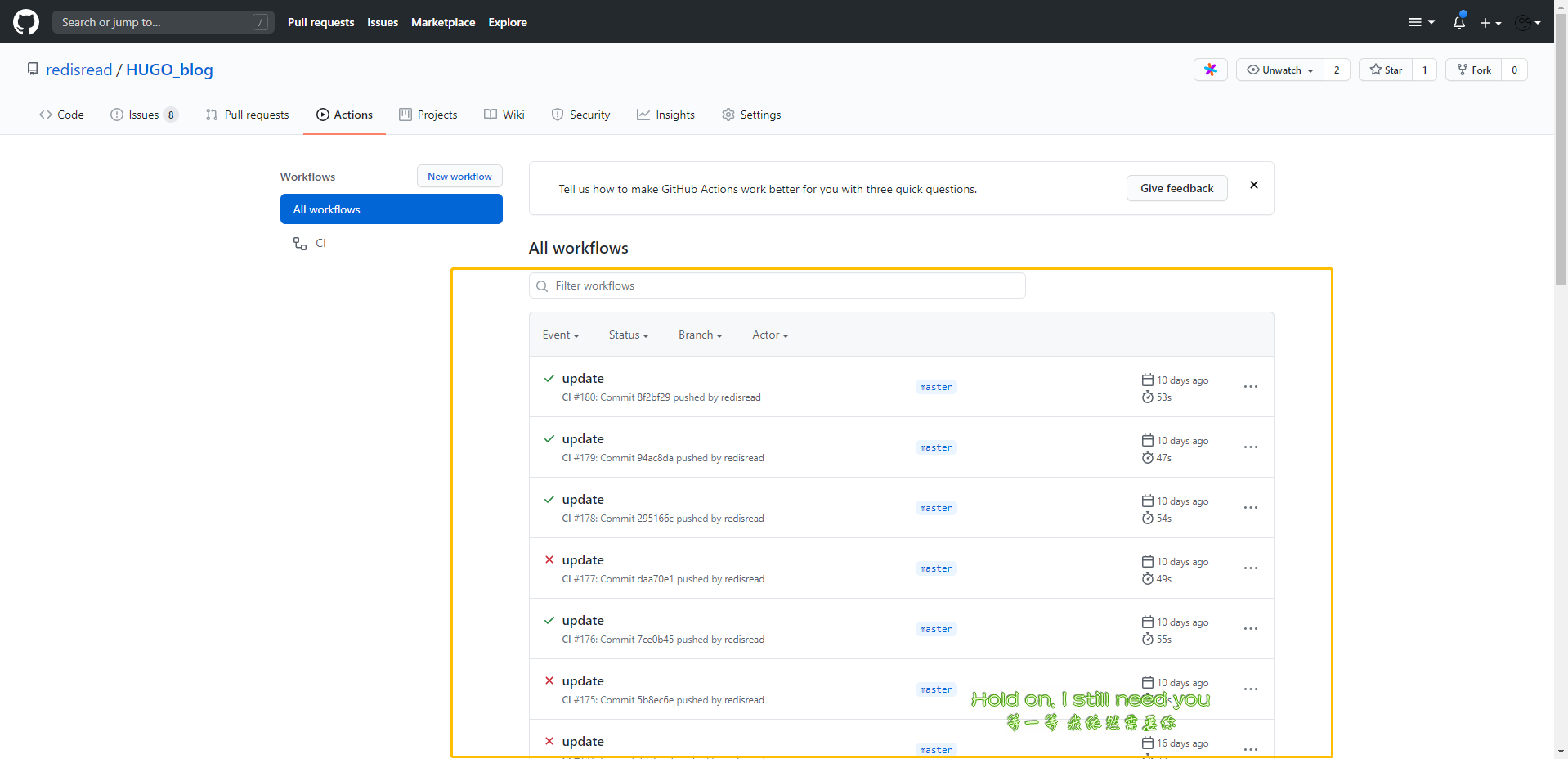The width and height of the screenshot is (1568, 759).
Task: Expand the Branch filter dropdown
Action: [701, 335]
